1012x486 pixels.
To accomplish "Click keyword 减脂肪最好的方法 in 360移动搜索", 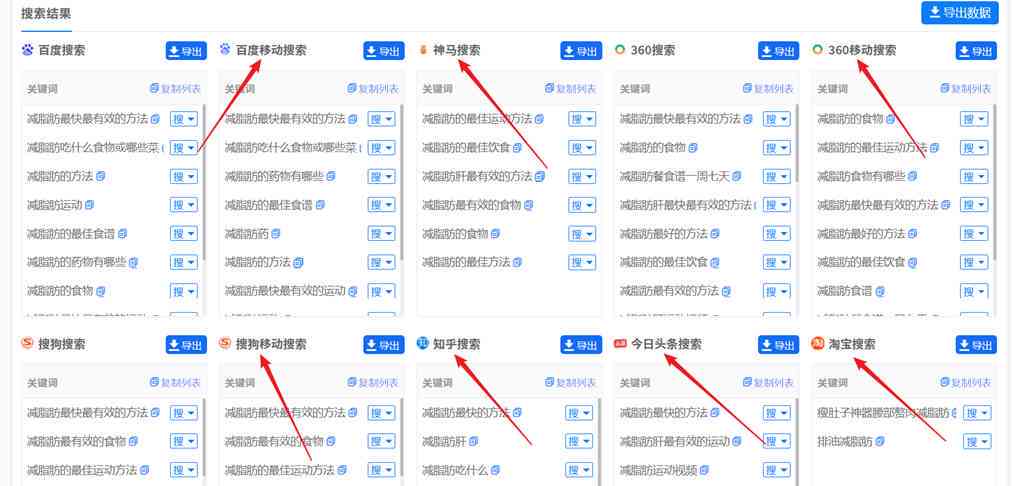I will point(861,234).
